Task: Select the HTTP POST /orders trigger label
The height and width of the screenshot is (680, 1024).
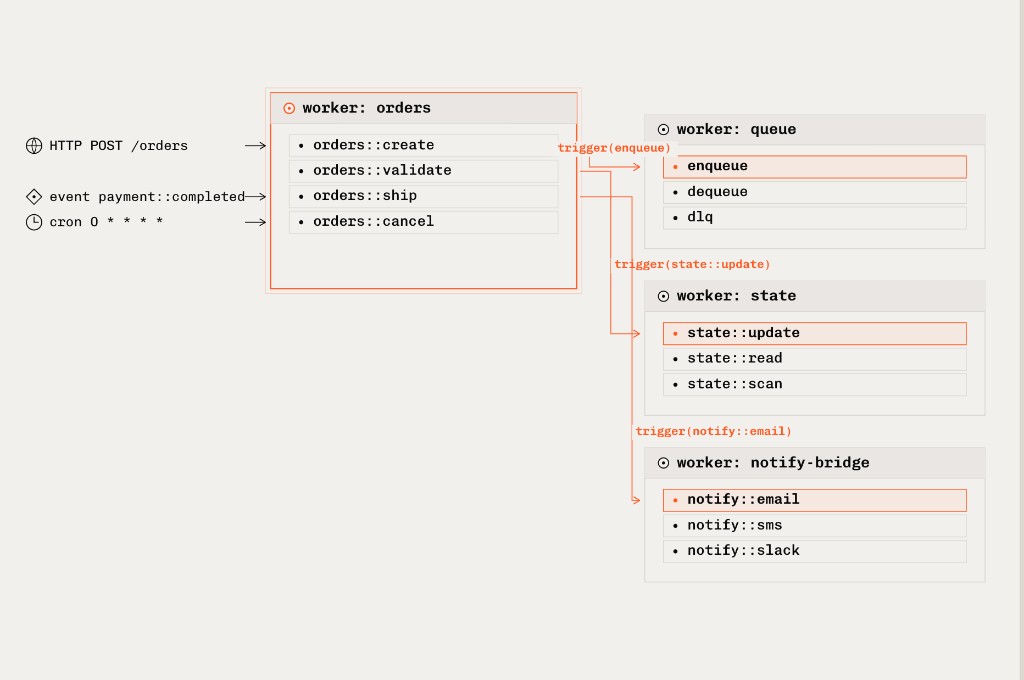Action: click(x=118, y=146)
